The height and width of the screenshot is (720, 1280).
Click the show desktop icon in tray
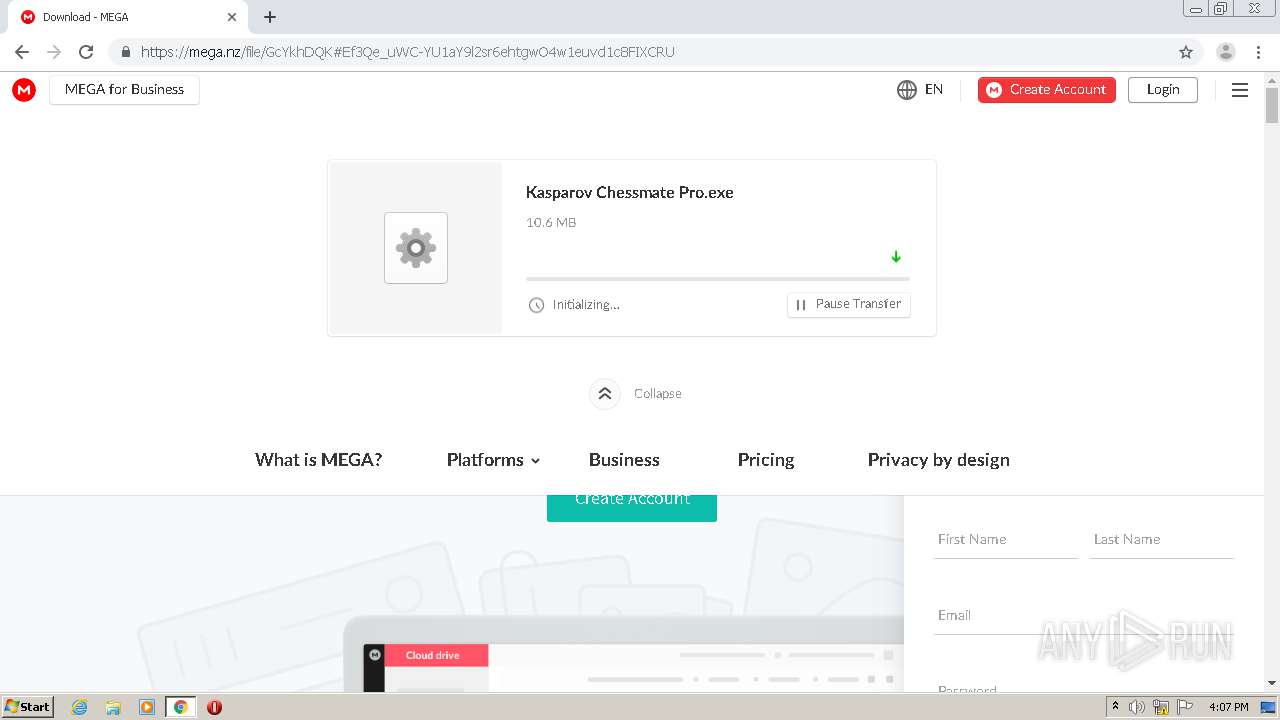1269,707
